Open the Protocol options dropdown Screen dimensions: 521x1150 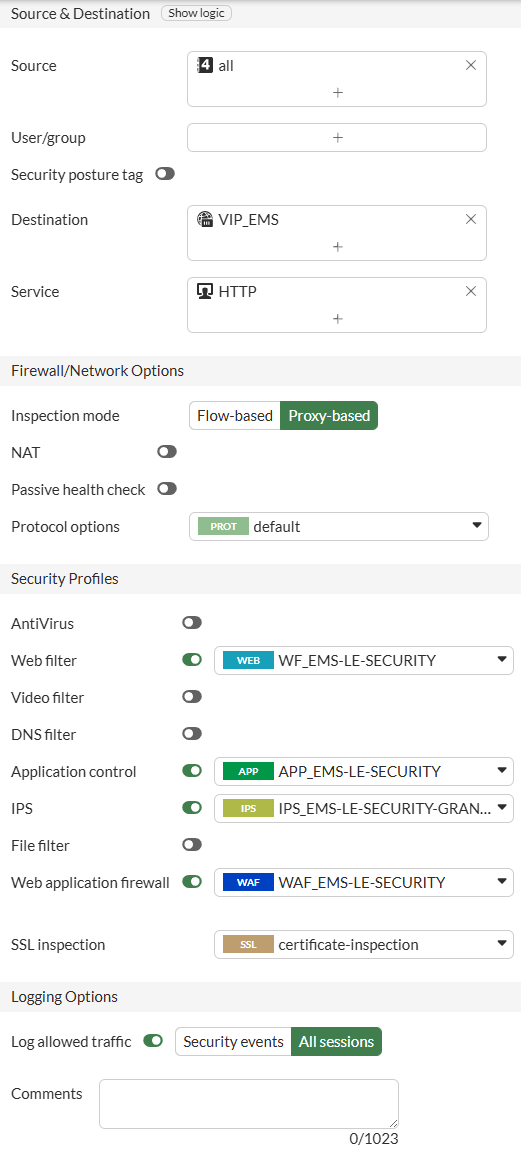[x=339, y=527]
